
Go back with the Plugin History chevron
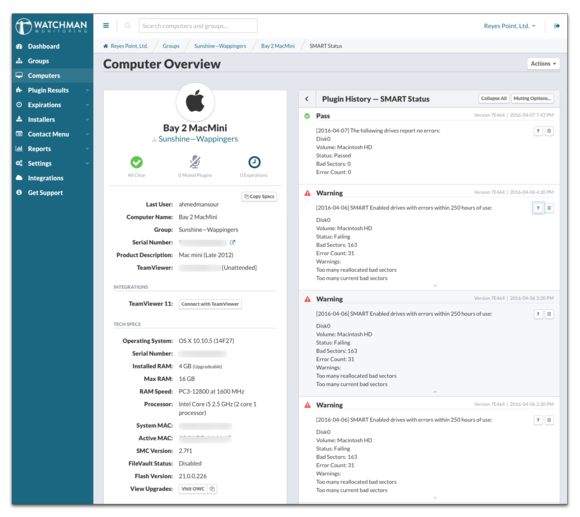[307, 99]
